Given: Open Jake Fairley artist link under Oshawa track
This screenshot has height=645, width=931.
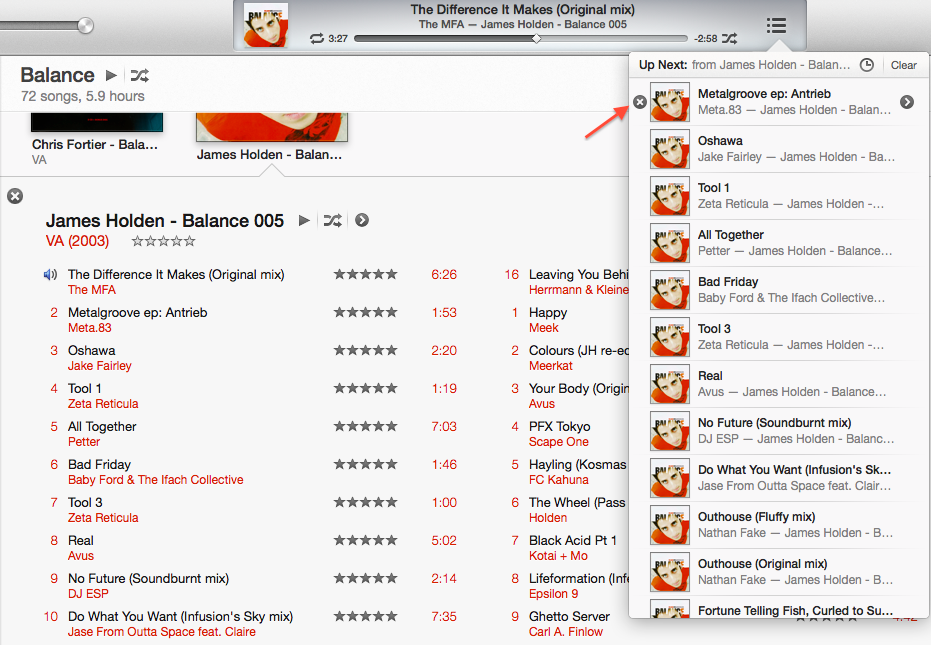Looking at the screenshot, I should coord(100,366).
